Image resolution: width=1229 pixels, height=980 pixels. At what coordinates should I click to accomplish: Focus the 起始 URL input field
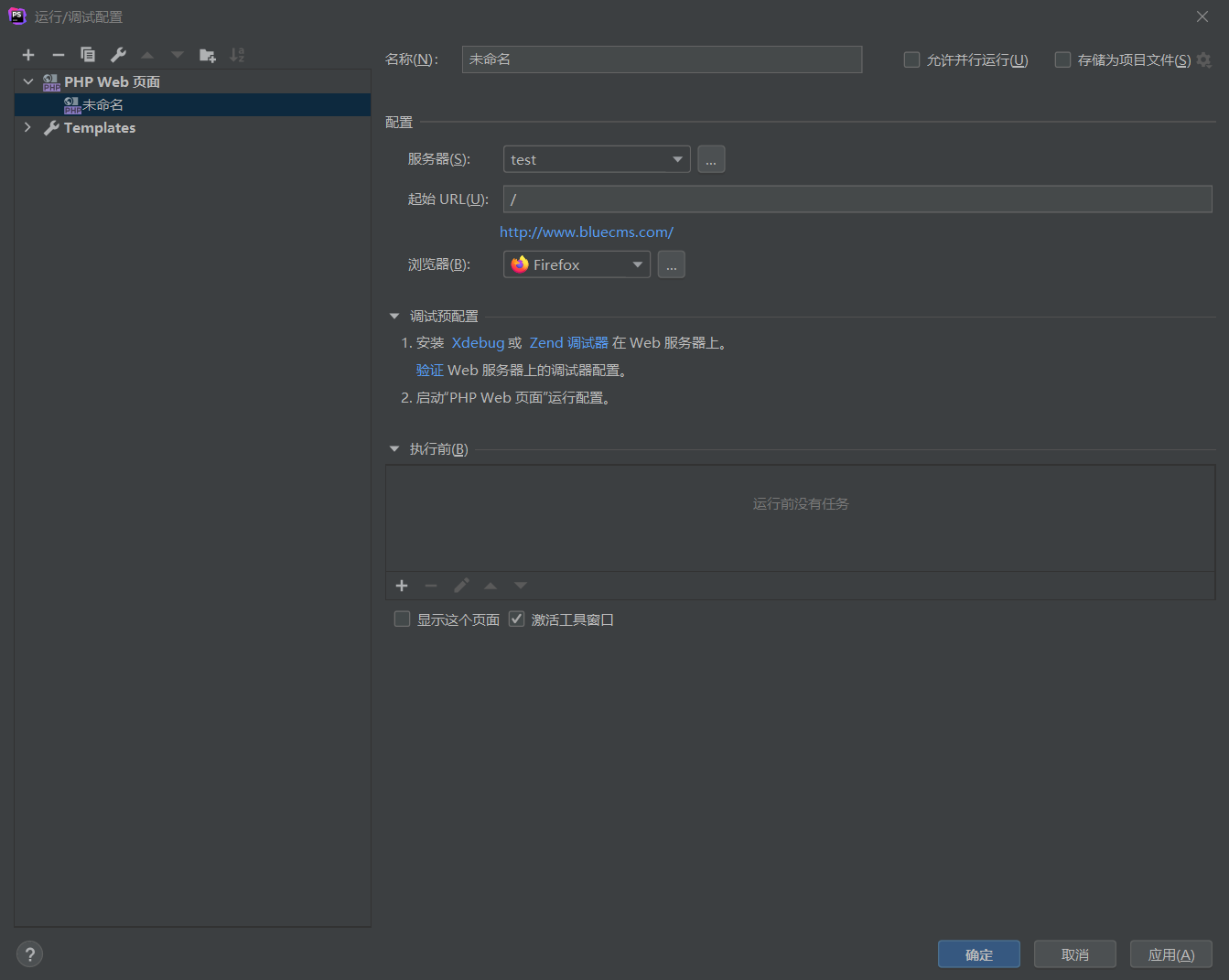857,199
